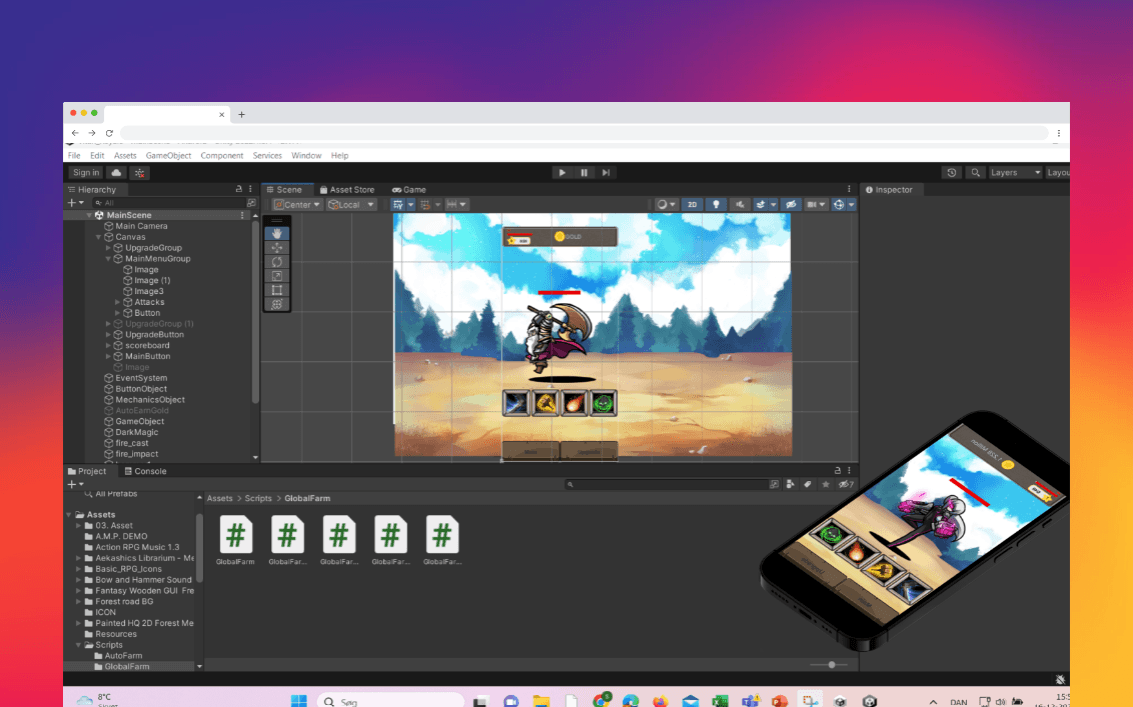The height and width of the screenshot is (707, 1133).
Task: Focus the Hierarchy search field
Action: point(169,203)
